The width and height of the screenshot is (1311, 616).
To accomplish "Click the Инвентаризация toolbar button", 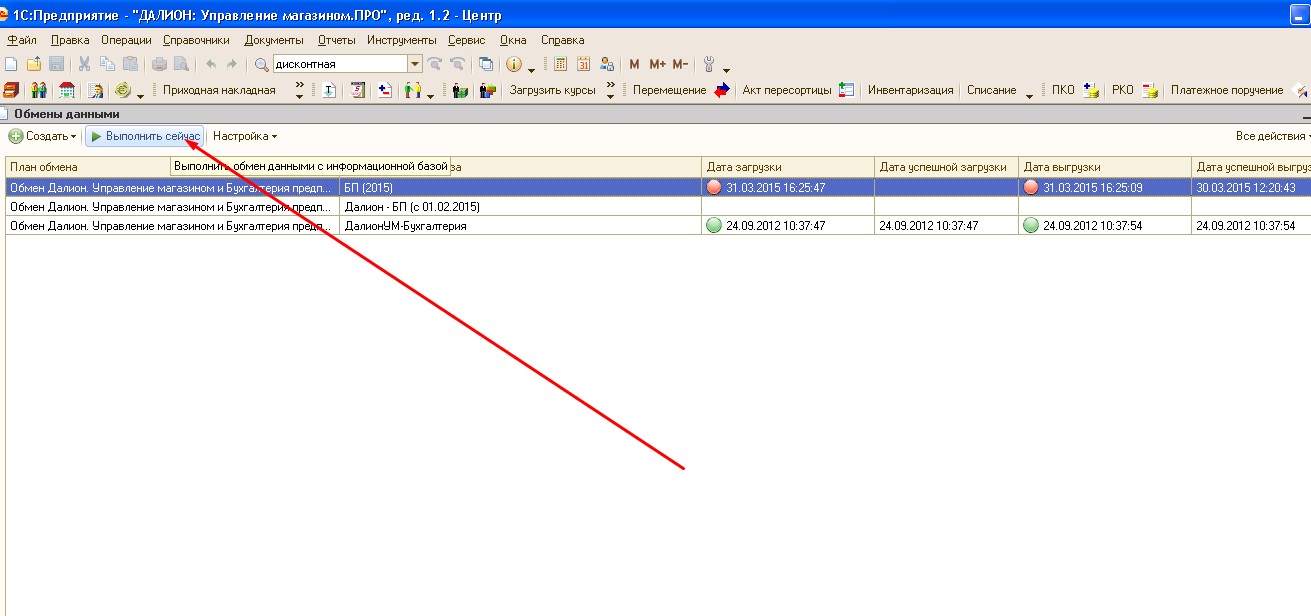I will point(910,90).
